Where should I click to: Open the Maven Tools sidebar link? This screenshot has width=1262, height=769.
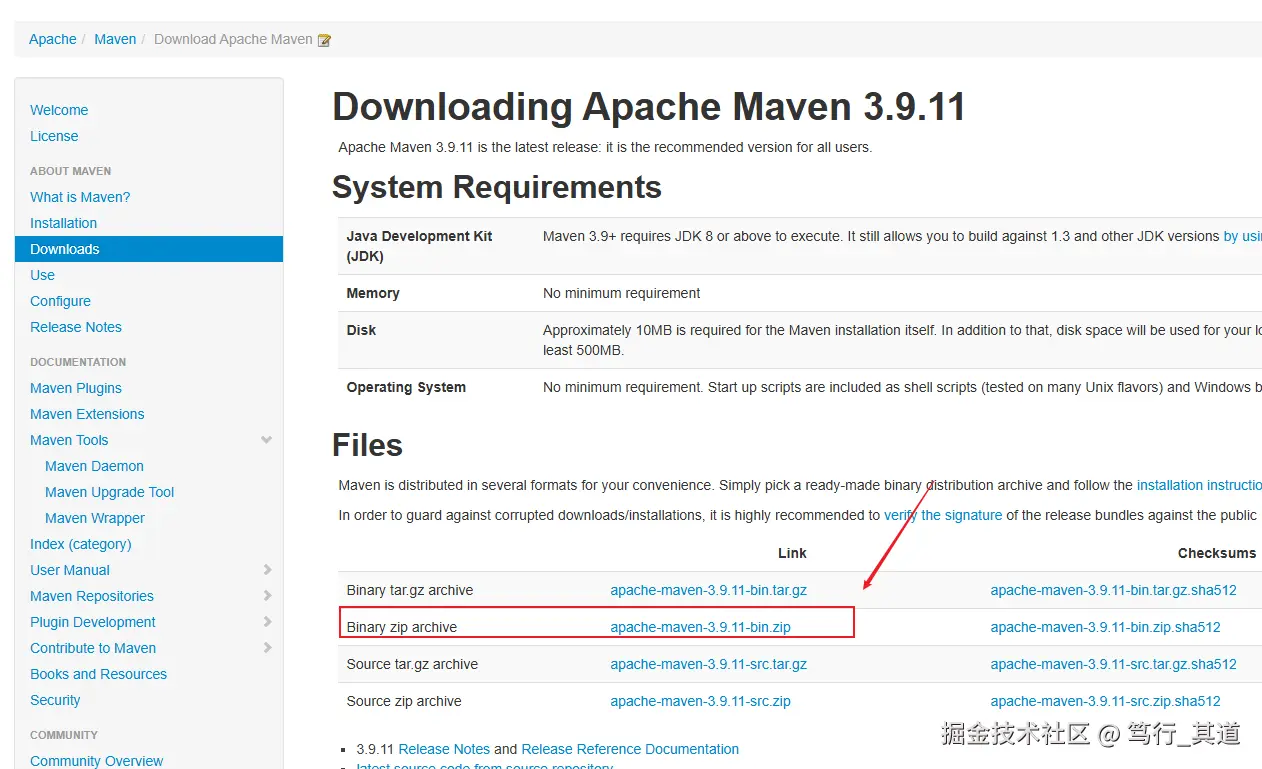point(69,440)
